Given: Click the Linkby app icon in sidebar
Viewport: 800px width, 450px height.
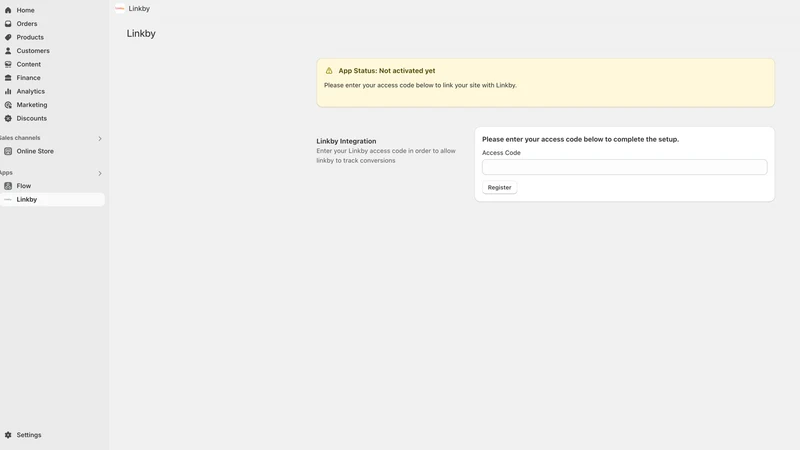Looking at the screenshot, I should click(8, 199).
